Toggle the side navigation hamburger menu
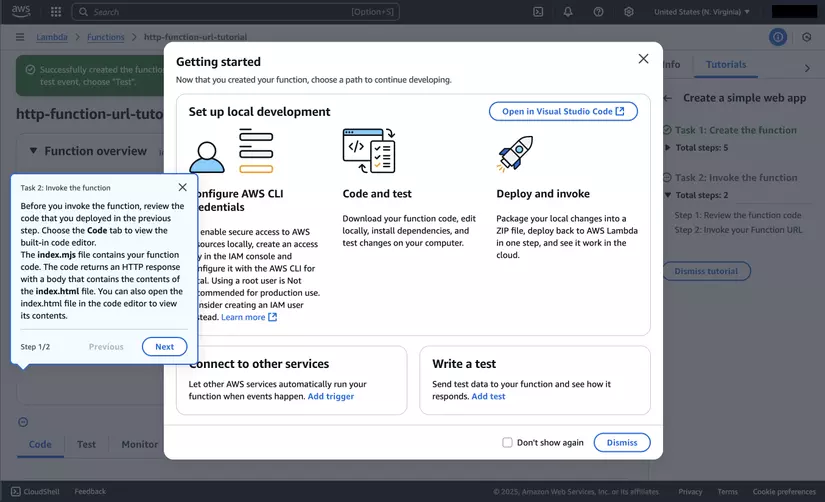The image size is (825, 502). pos(20,37)
